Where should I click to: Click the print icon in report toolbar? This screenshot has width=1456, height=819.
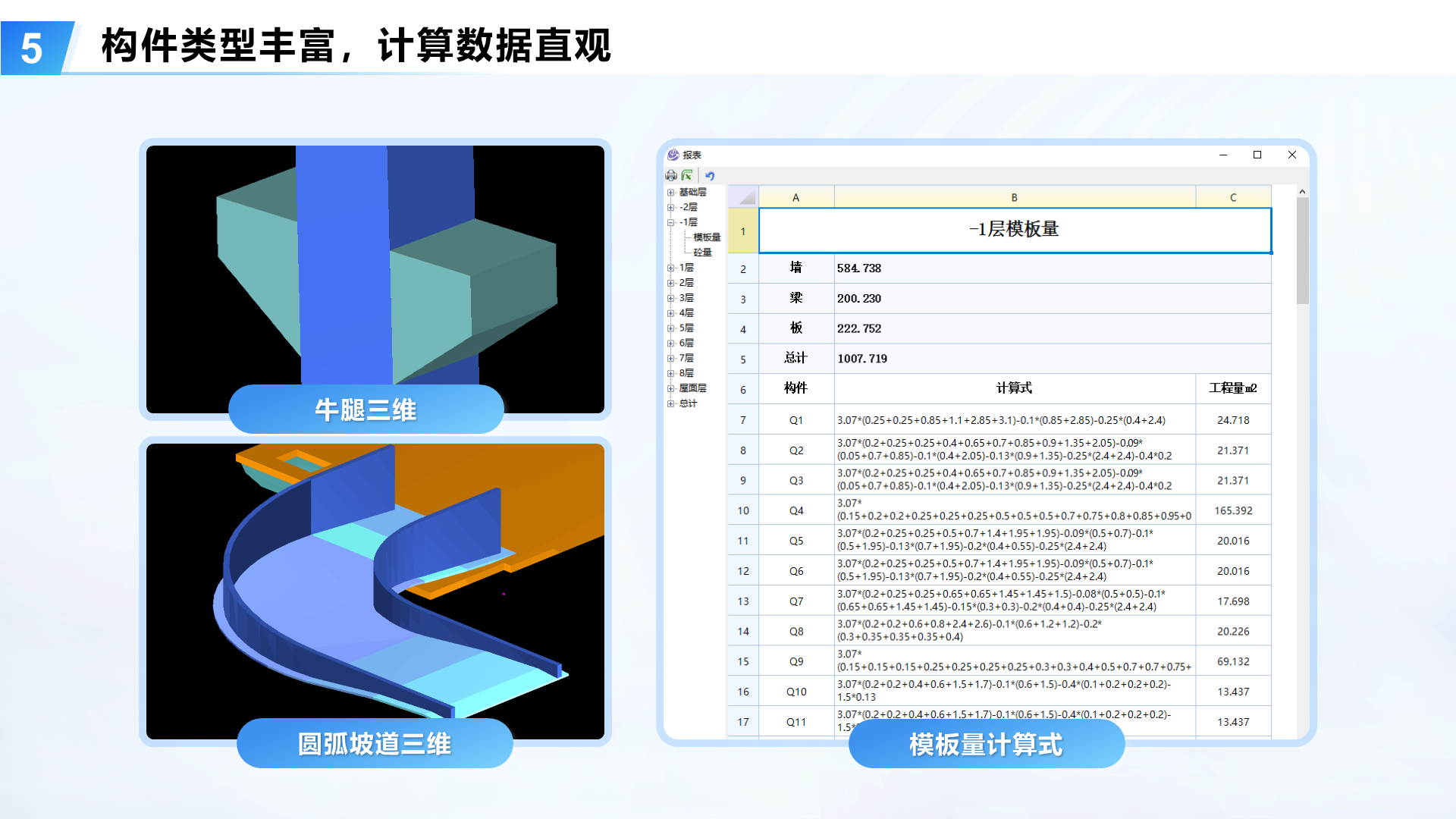pyautogui.click(x=671, y=175)
